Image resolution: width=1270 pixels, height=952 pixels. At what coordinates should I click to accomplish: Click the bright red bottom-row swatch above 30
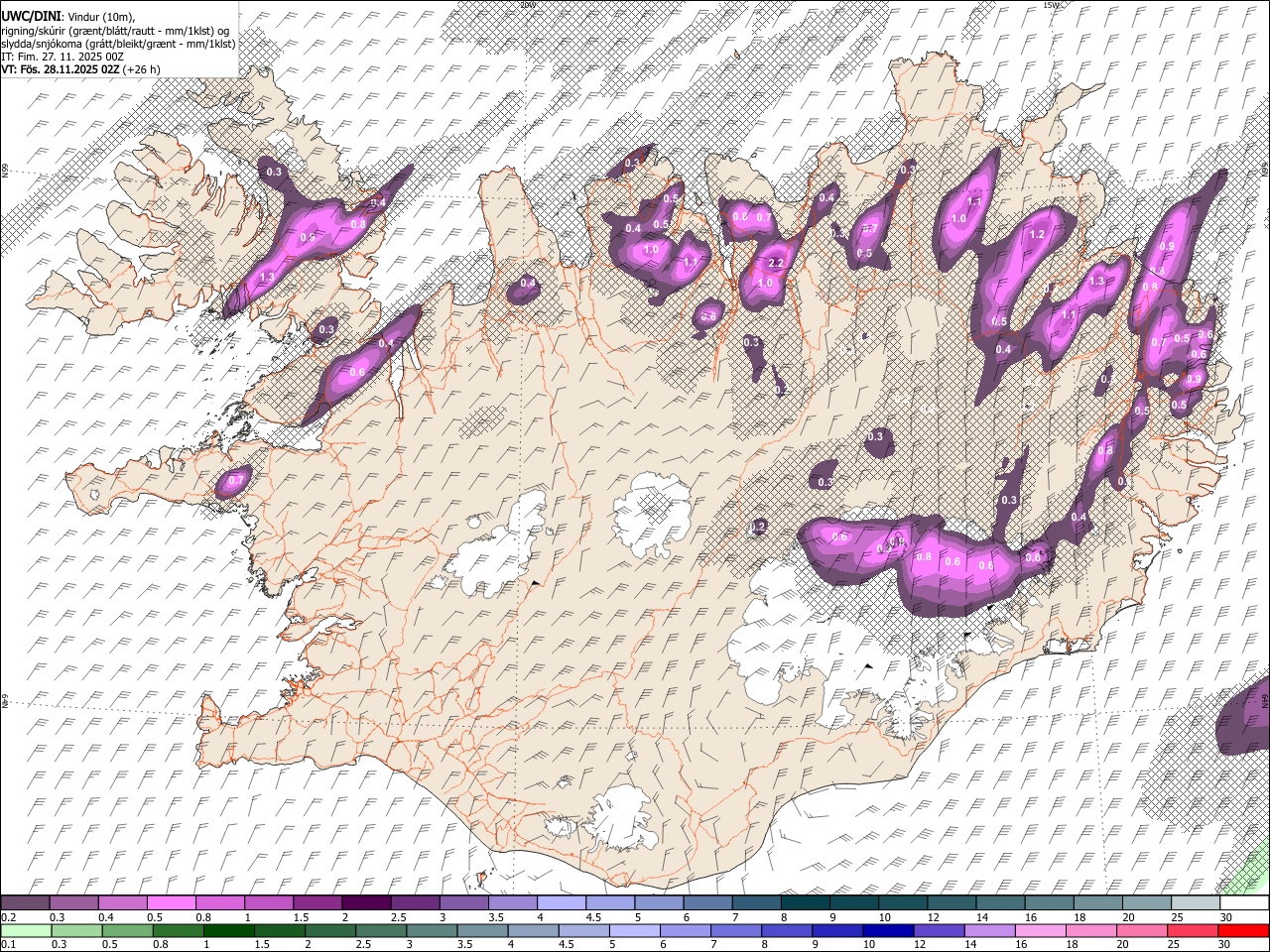tap(1244, 930)
